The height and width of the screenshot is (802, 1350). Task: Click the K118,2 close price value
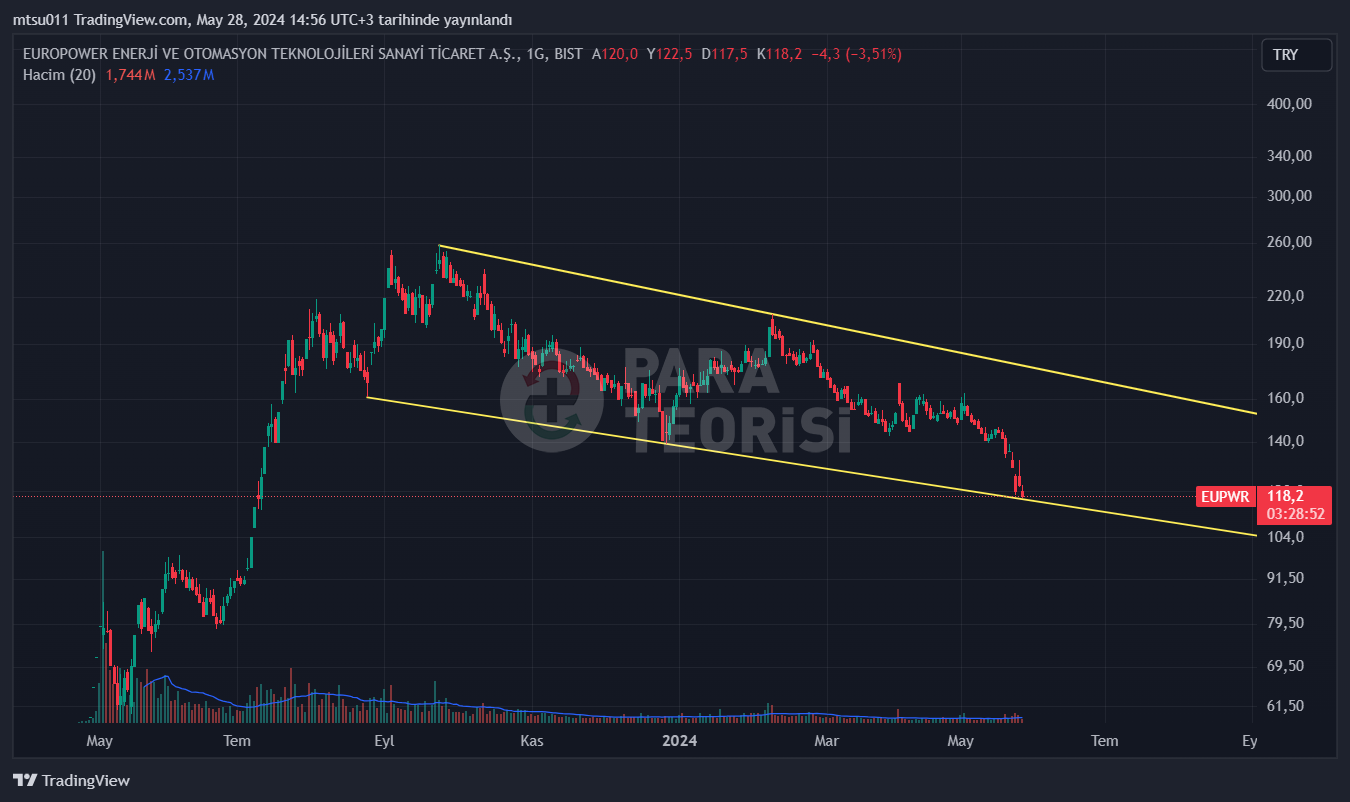click(779, 55)
